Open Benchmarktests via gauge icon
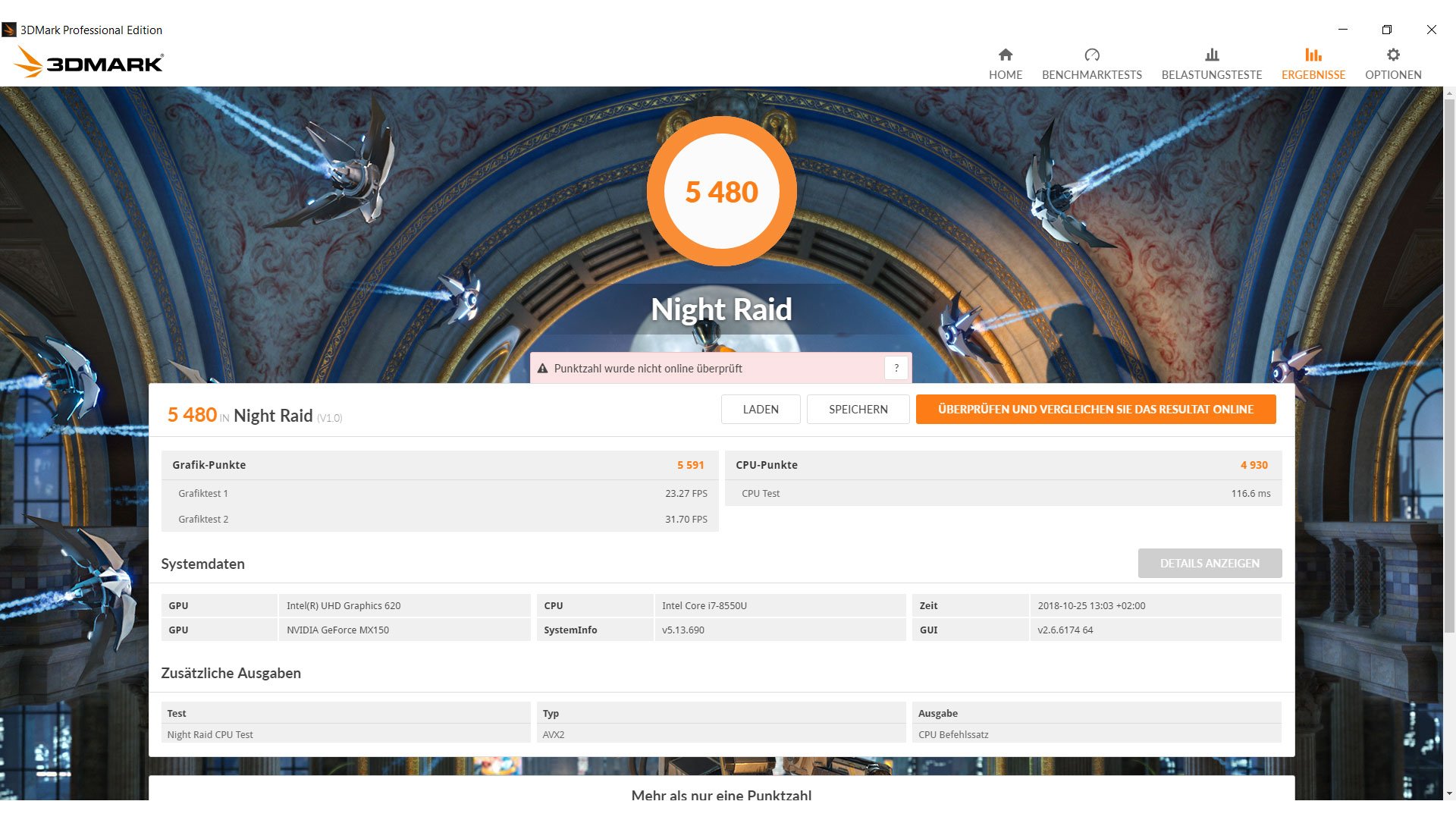The height and width of the screenshot is (820, 1456). (x=1092, y=55)
